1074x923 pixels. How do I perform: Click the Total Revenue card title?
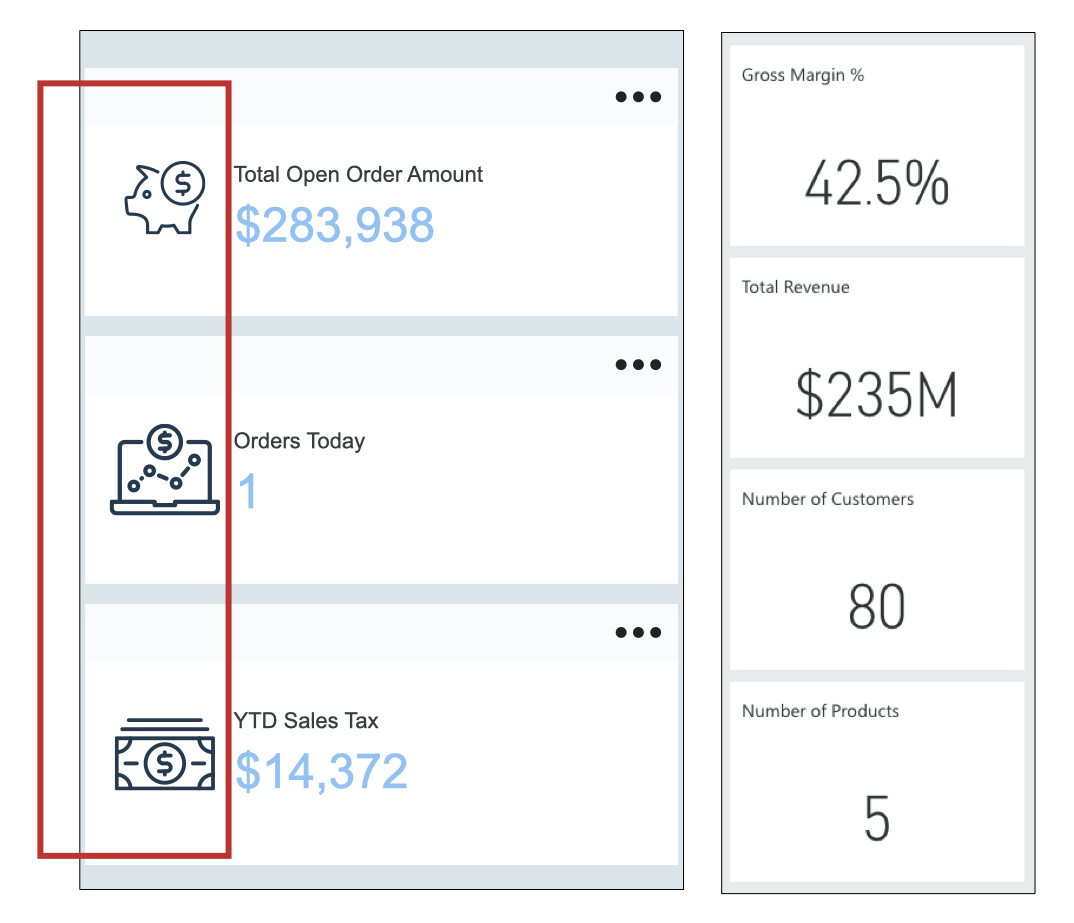(x=795, y=287)
